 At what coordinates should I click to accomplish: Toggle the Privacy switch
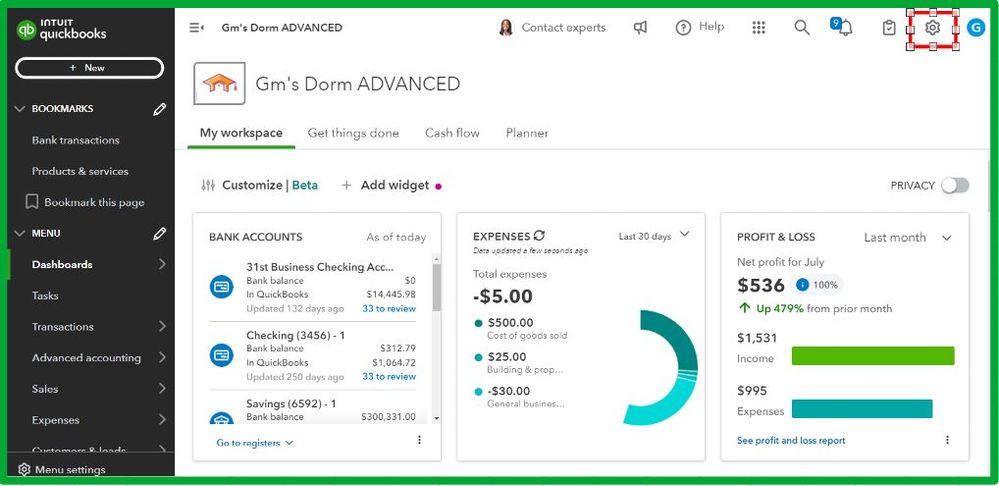pos(955,185)
